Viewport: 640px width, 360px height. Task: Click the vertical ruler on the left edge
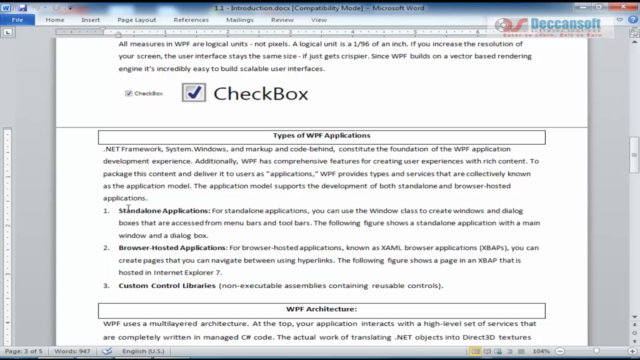point(7,237)
